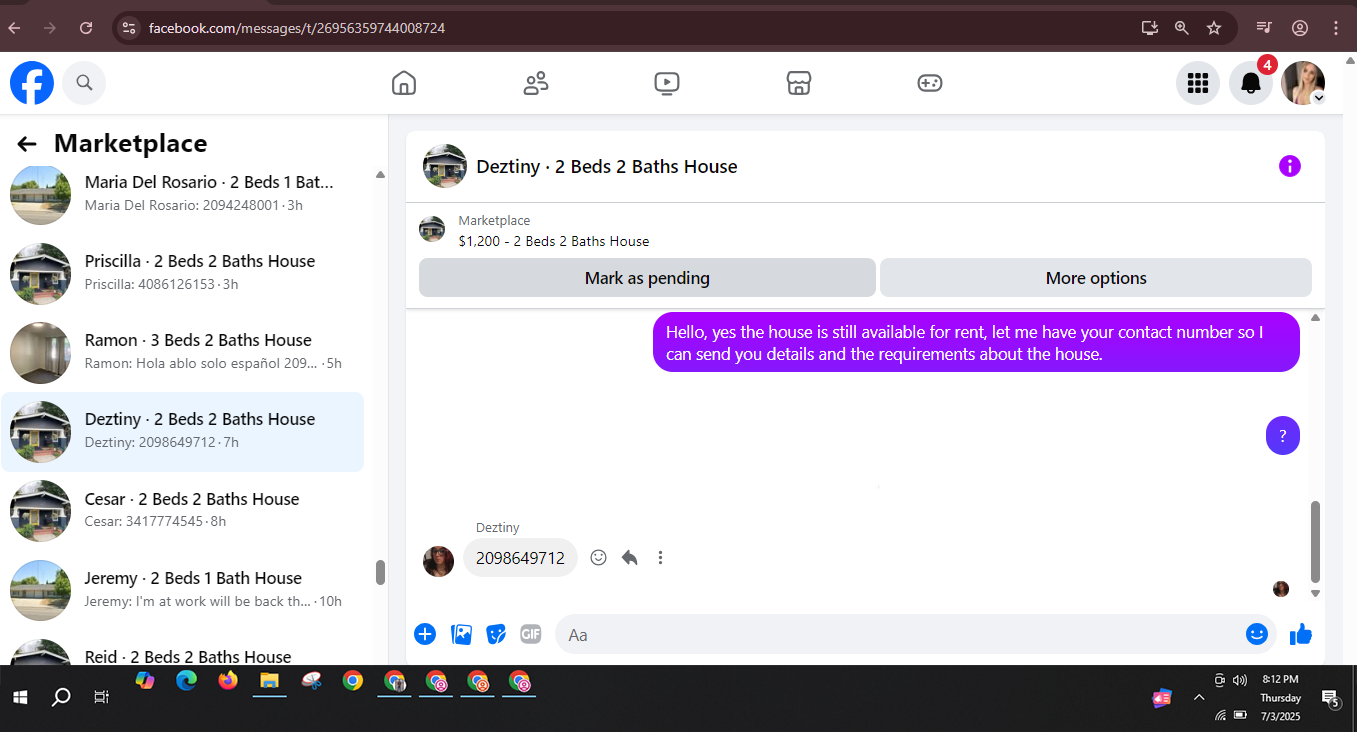Screen dimensions: 1357x732
Task: Open the Chrome profile icon
Action: pos(1300,28)
